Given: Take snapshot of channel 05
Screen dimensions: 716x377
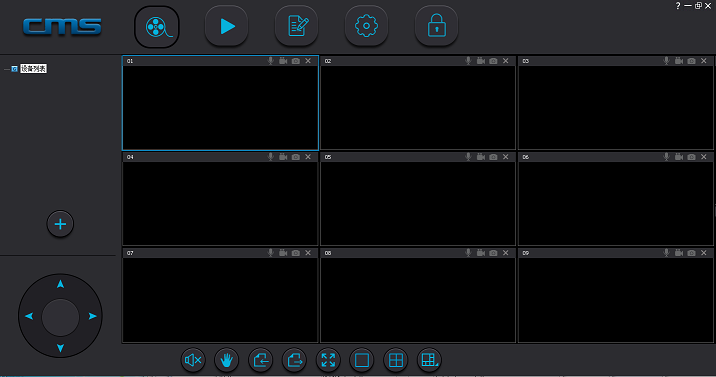Looking at the screenshot, I should [x=493, y=157].
